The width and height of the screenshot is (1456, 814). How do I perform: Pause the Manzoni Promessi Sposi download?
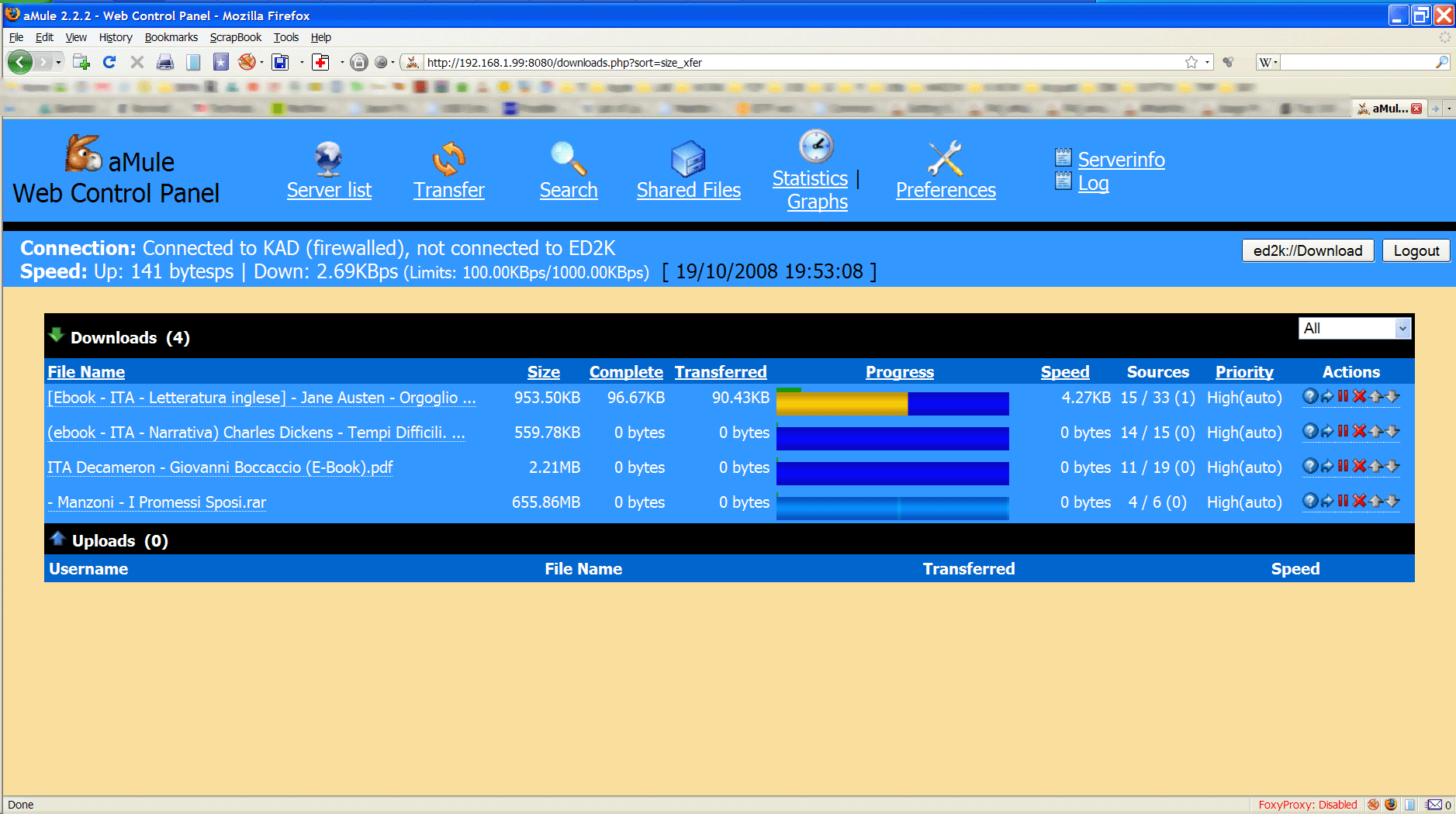pyautogui.click(x=1343, y=501)
